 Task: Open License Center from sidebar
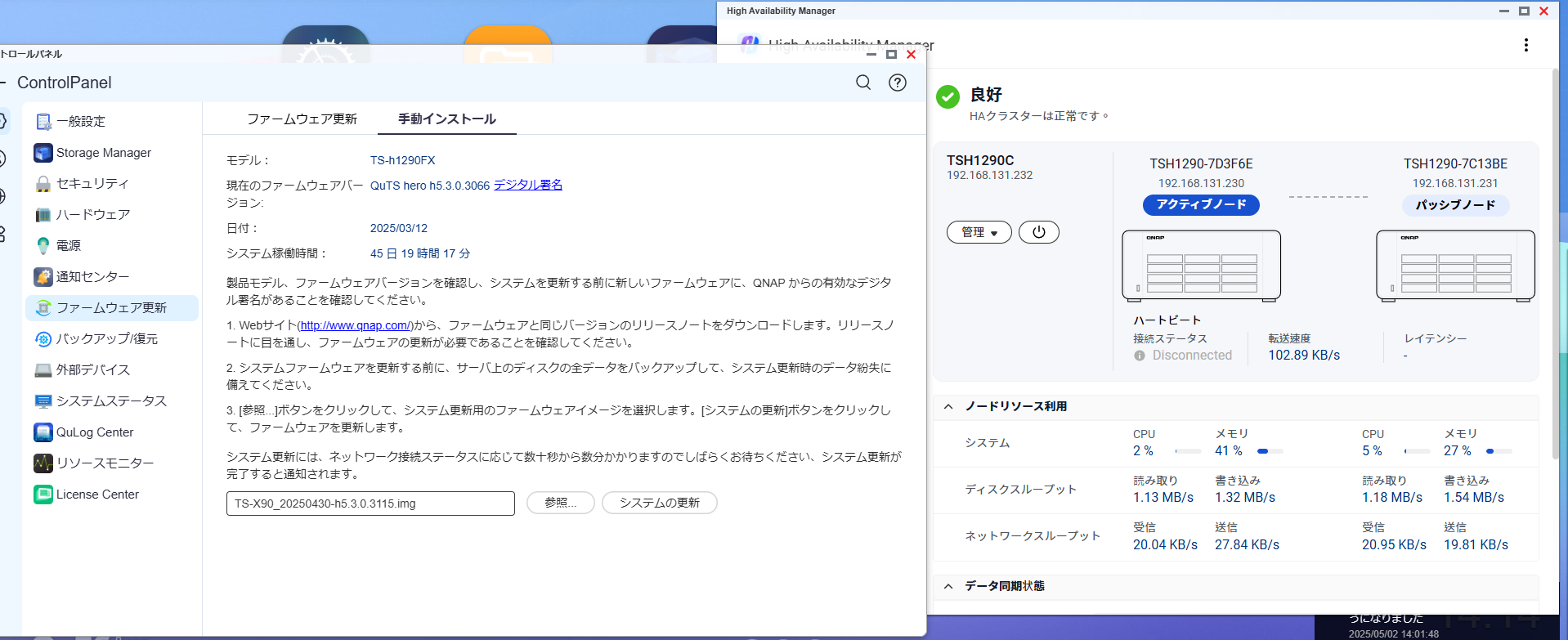click(110, 495)
